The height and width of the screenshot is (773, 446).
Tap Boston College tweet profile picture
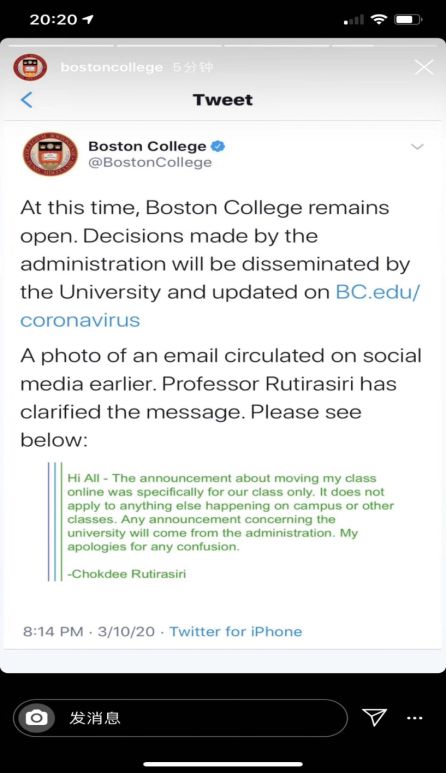click(x=50, y=154)
